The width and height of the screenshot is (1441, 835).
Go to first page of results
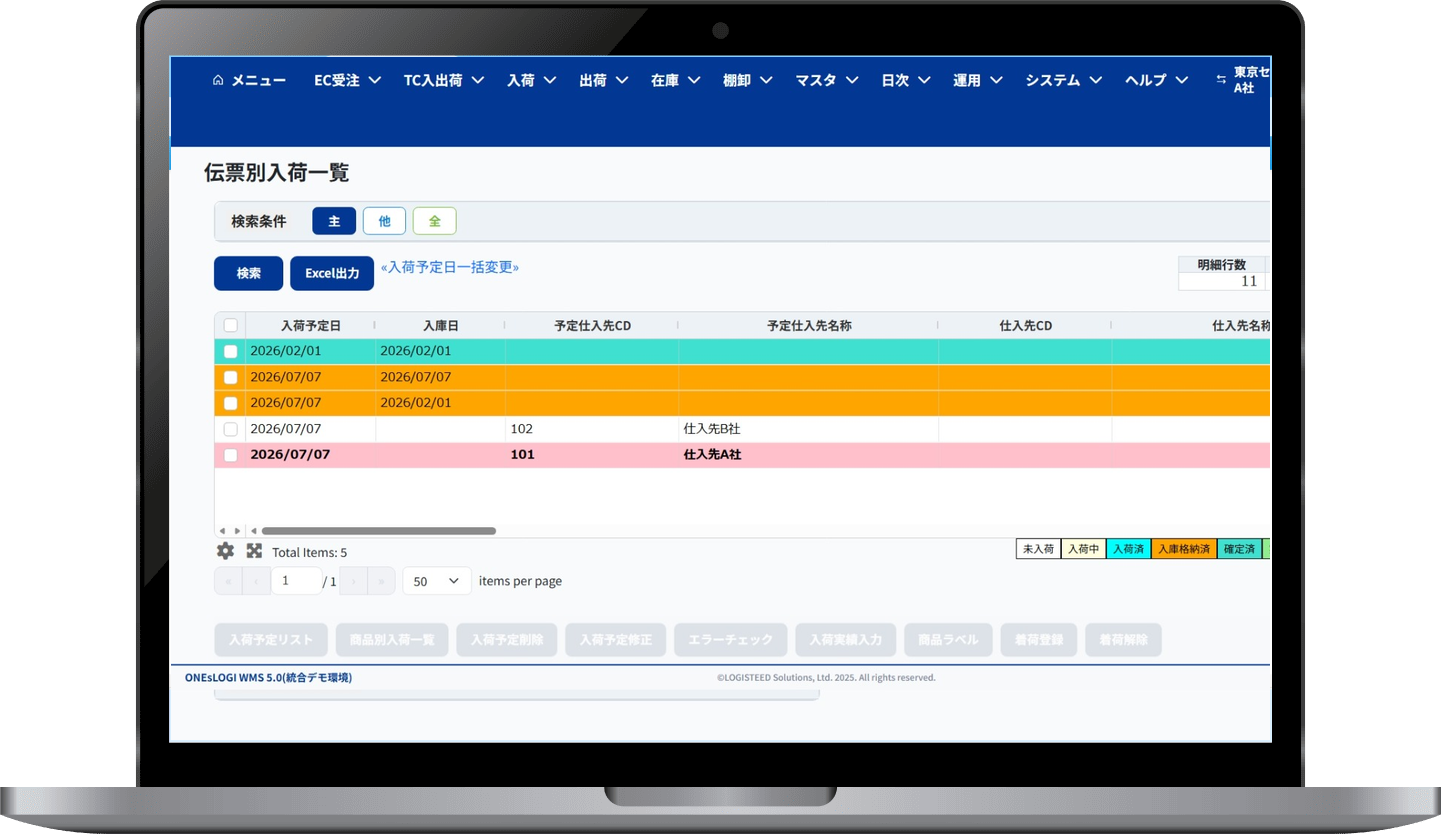pyautogui.click(x=228, y=581)
